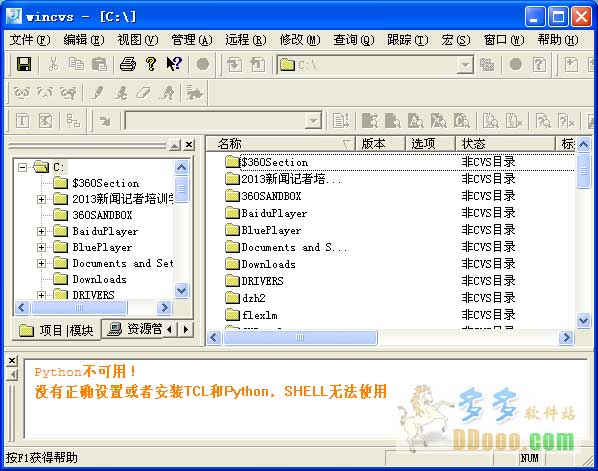
Task: Select $360Section folder in file list
Action: click(275, 162)
